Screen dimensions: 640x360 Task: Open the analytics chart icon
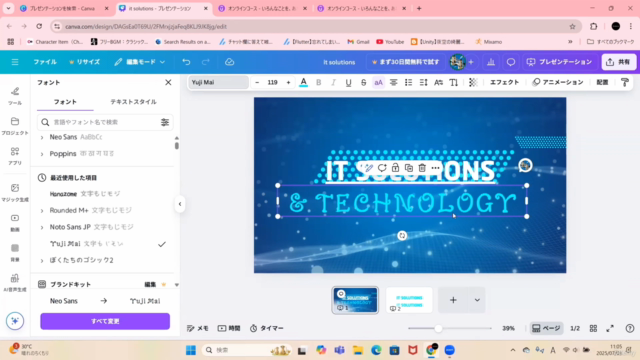491,62
